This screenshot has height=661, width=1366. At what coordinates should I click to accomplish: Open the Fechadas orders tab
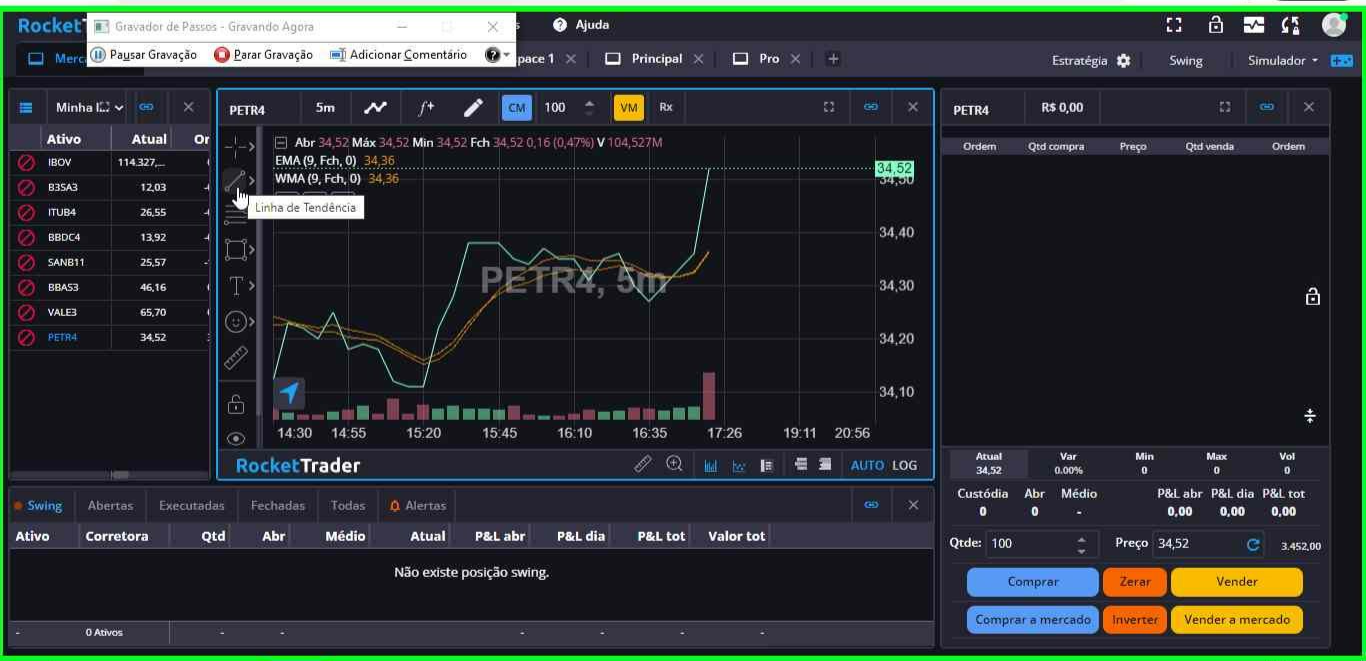point(278,505)
